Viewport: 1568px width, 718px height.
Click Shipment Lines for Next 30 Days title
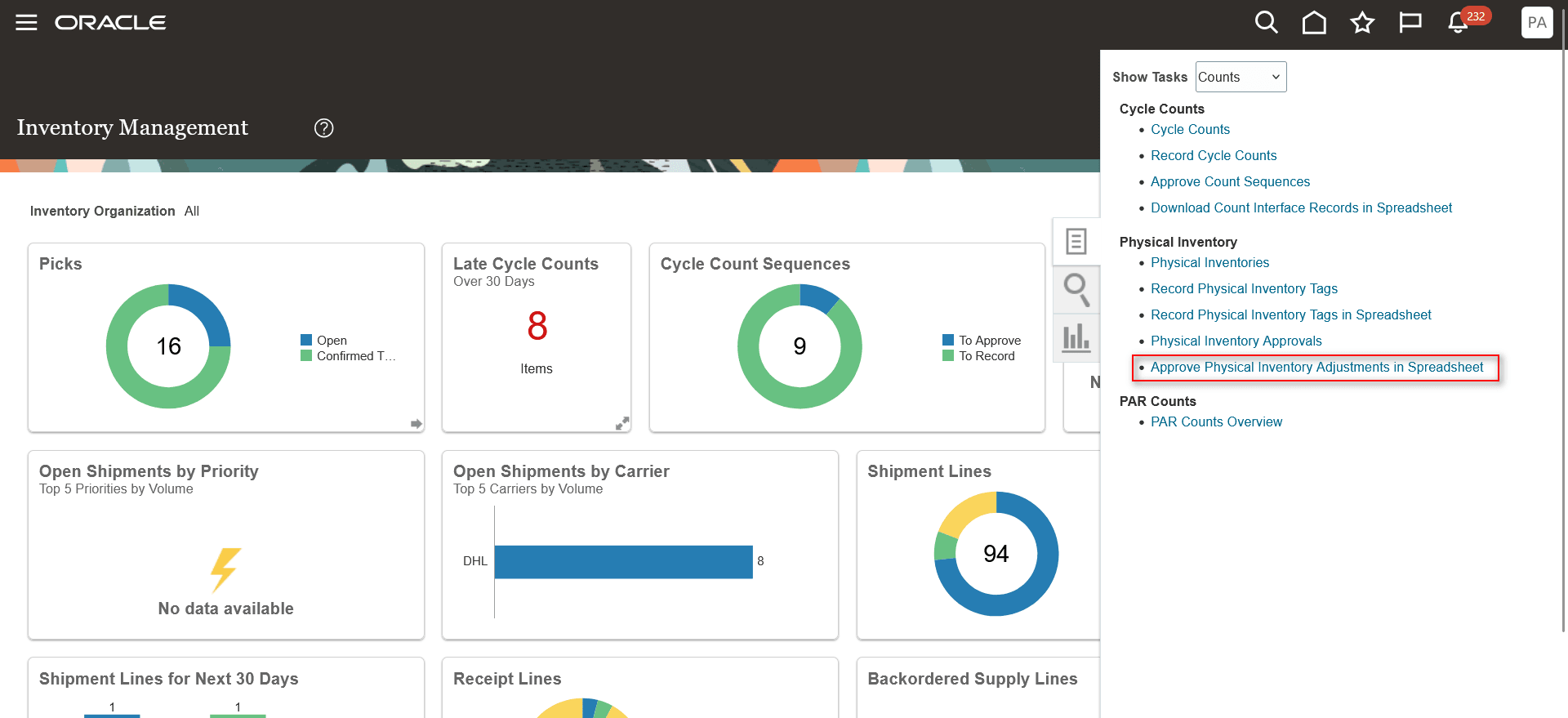click(169, 679)
